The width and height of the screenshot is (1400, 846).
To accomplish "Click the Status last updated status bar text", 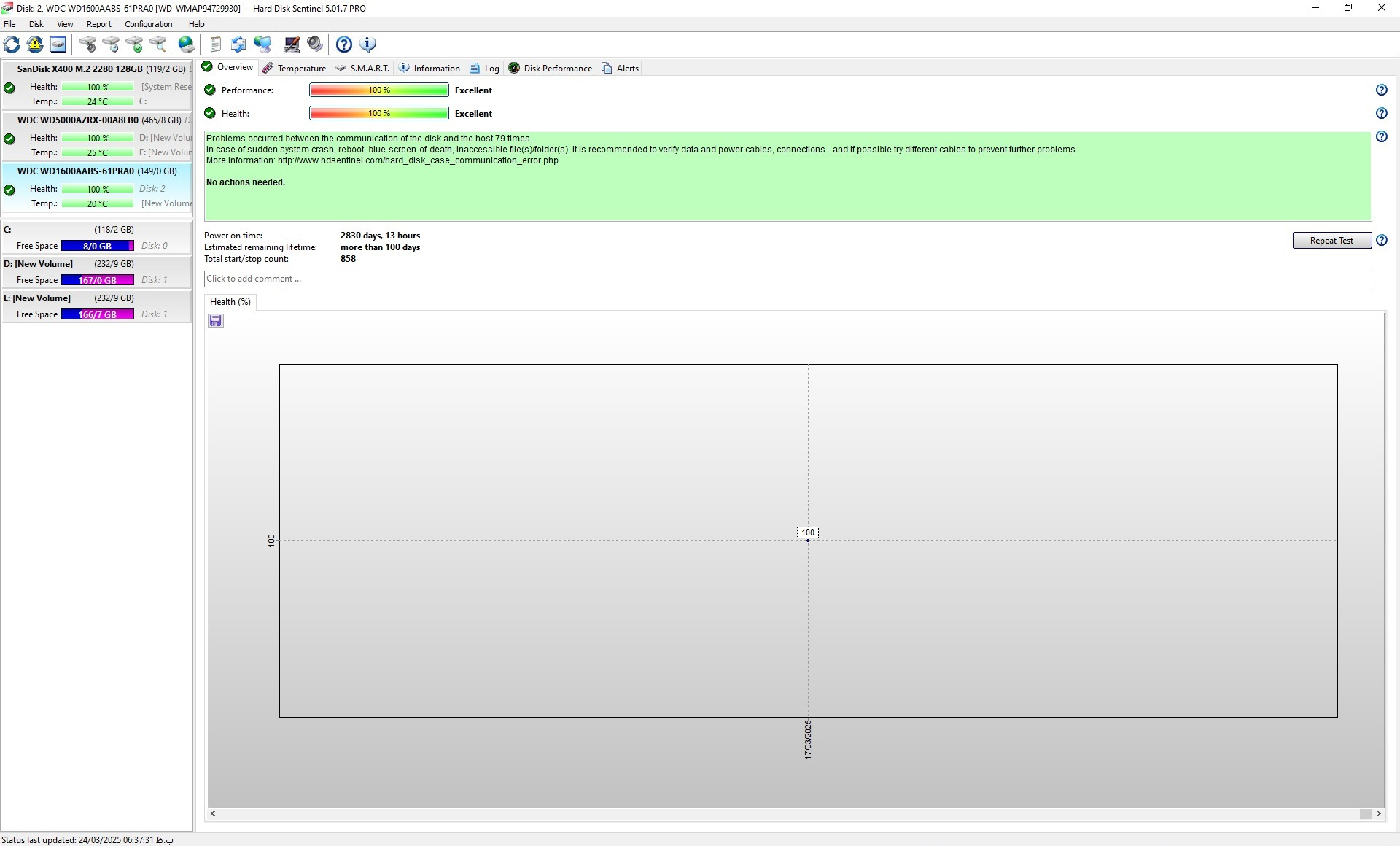I will coord(87,840).
